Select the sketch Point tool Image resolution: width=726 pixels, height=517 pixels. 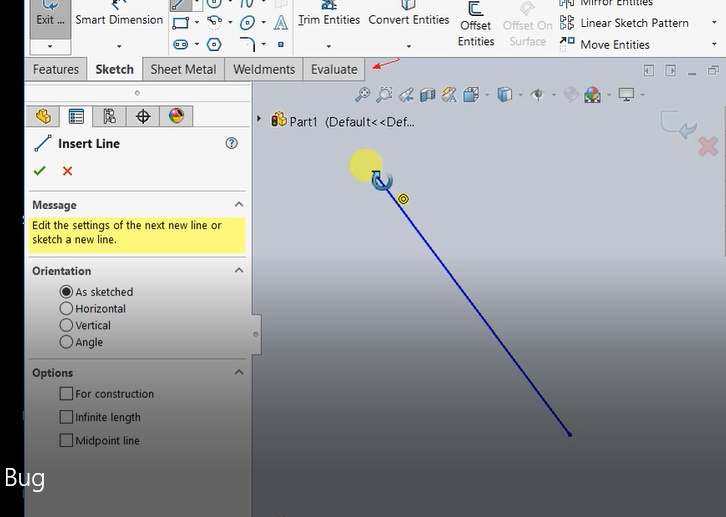click(281, 44)
